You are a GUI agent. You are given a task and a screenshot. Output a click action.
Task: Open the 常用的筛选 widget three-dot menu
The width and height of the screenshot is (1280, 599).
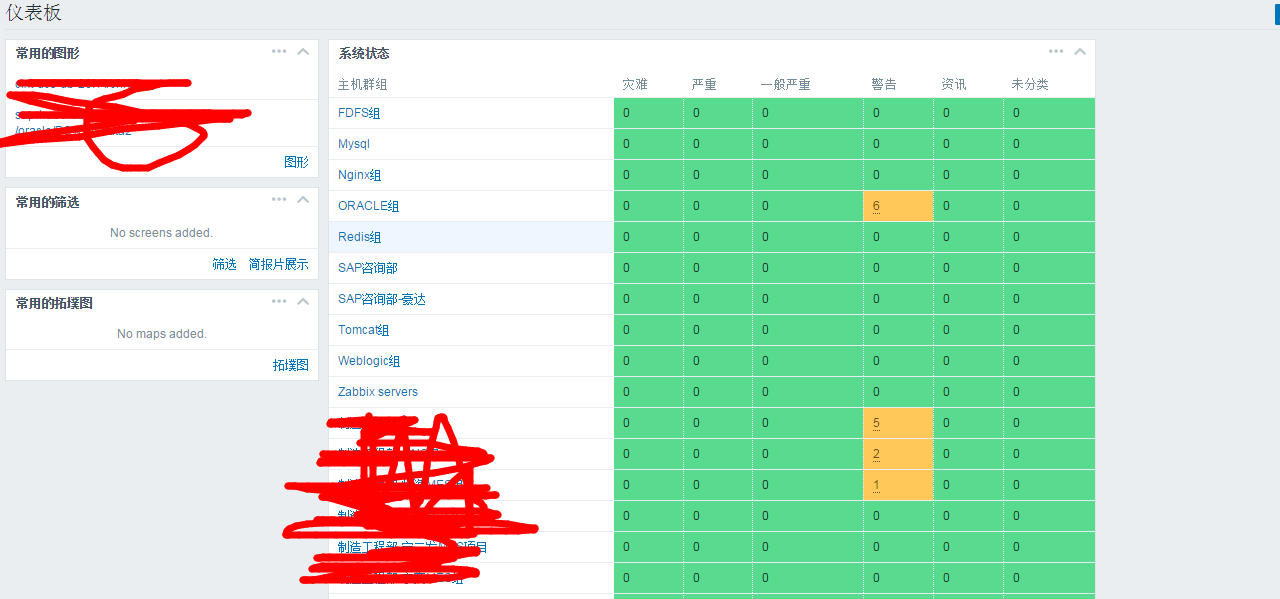tap(279, 200)
